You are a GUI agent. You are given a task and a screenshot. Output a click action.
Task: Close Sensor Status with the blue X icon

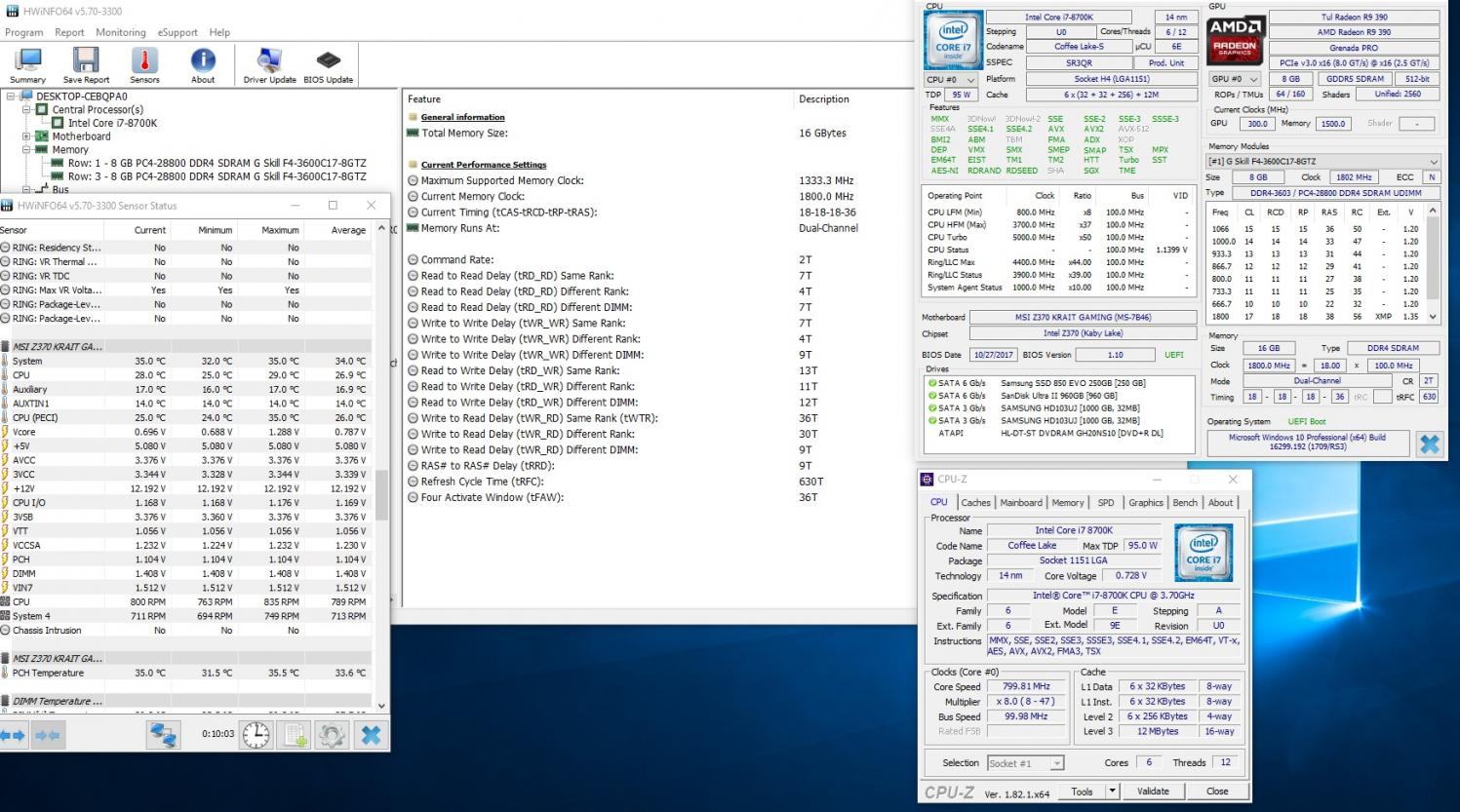pos(371,735)
